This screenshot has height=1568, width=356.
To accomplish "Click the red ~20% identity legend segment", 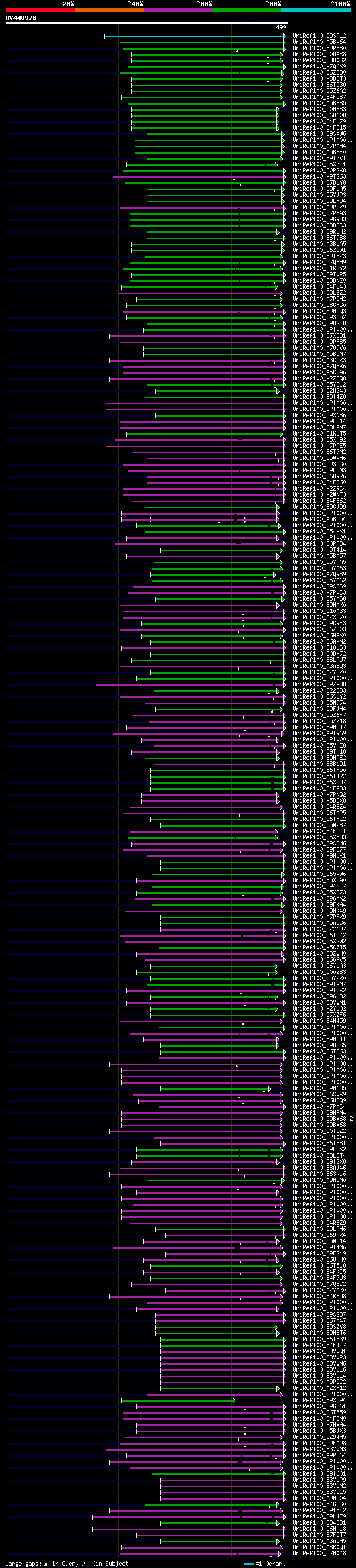I will coord(39,10).
